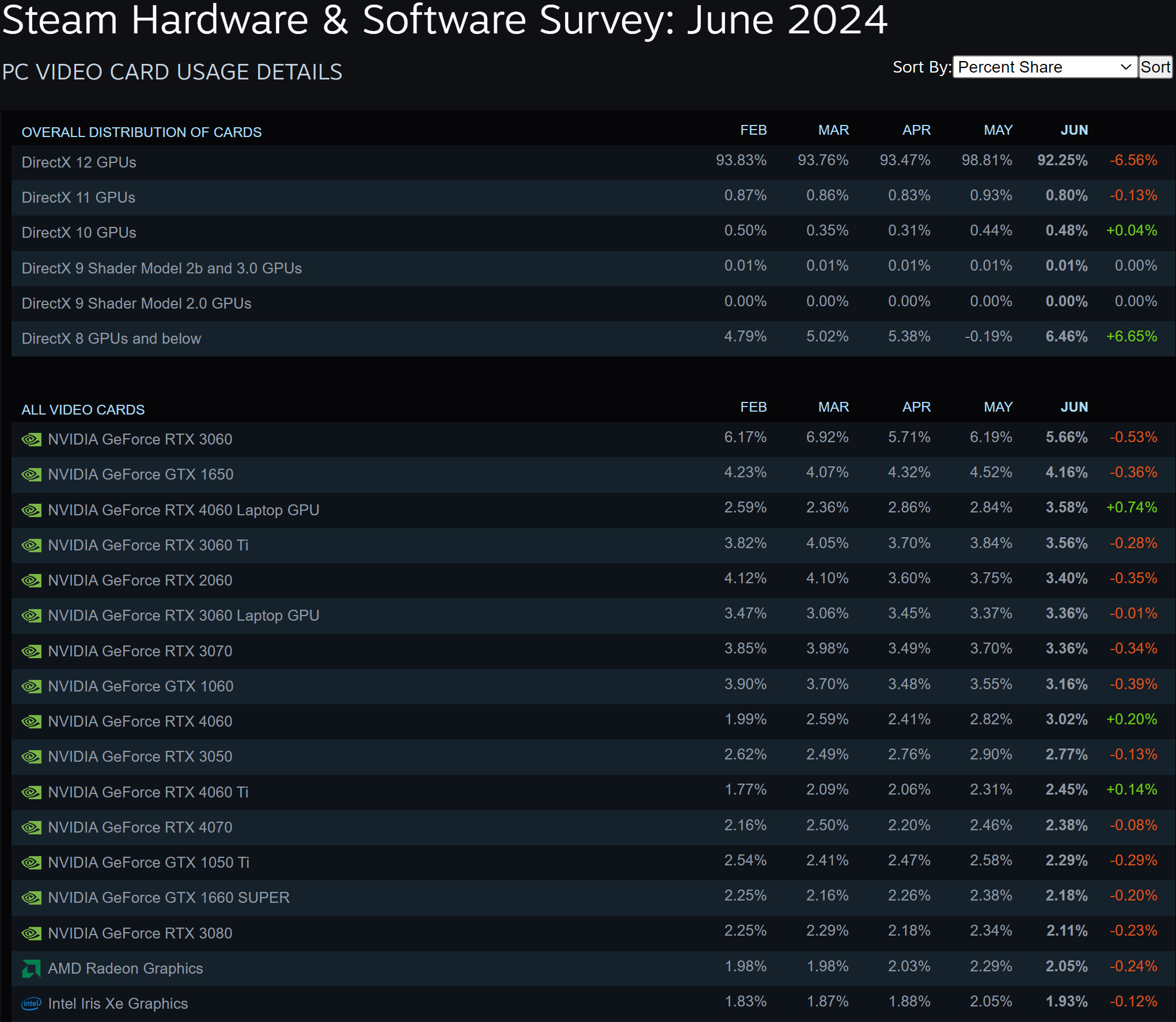Image resolution: width=1176 pixels, height=1022 pixels.
Task: Click NVIDIA logo beside GeForce RTX 2060
Action: pyautogui.click(x=32, y=581)
